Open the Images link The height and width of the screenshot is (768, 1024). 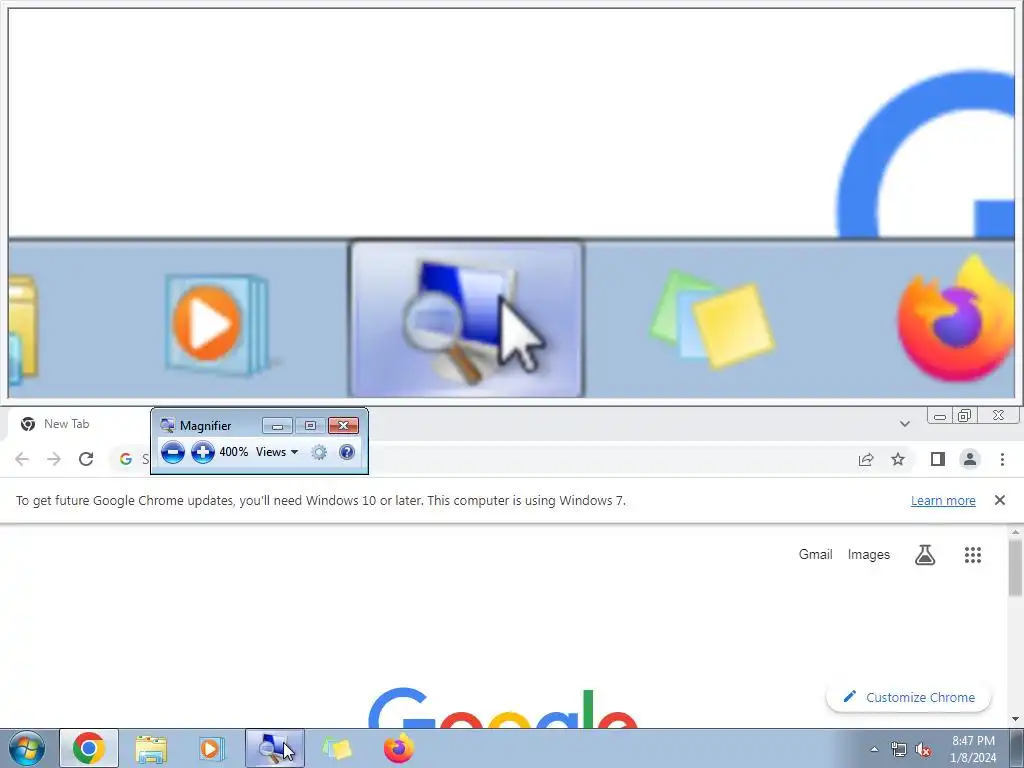tap(869, 554)
